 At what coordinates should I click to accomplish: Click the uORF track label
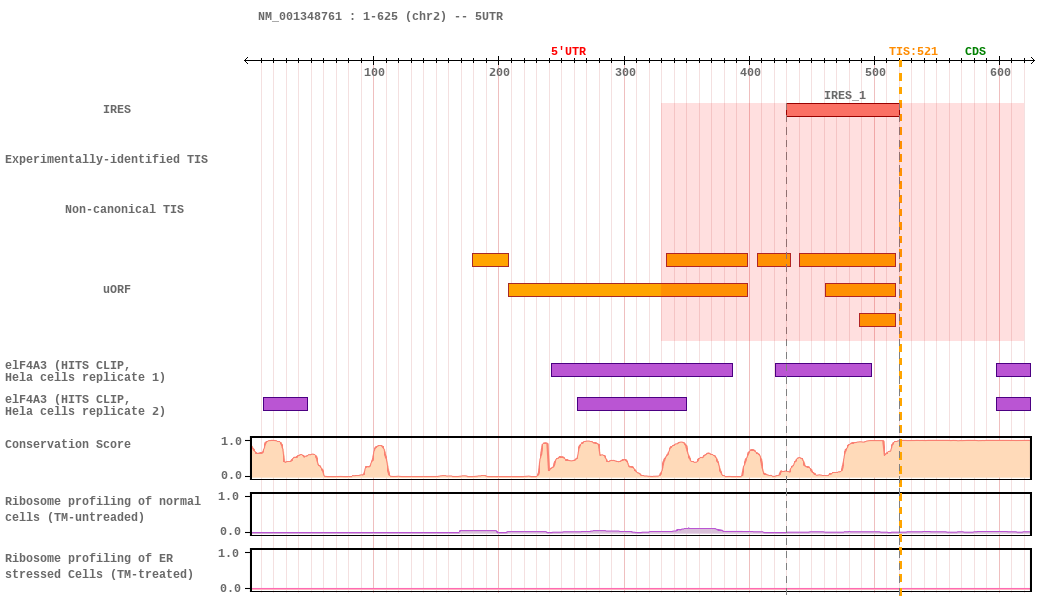coord(117,290)
